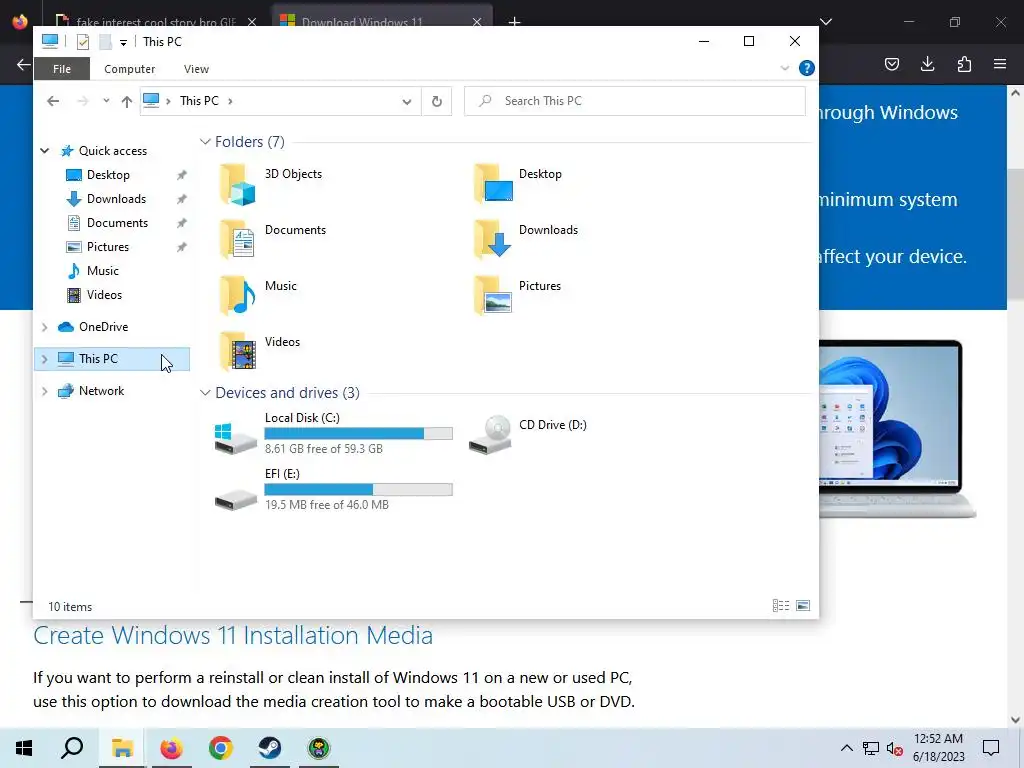Show hidden tray icons chevron

(x=846, y=748)
